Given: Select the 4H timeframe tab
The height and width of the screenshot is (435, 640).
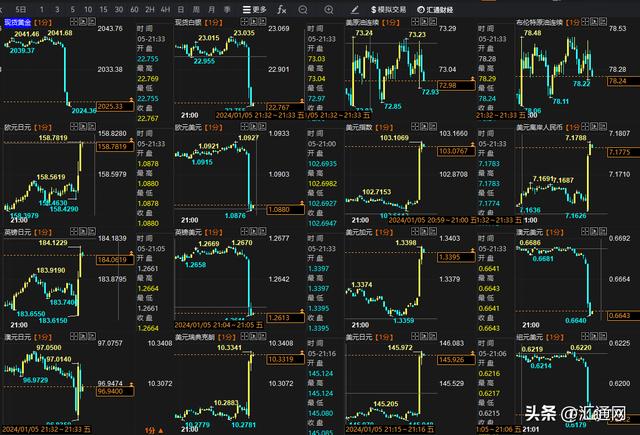Looking at the screenshot, I should tap(164, 8).
